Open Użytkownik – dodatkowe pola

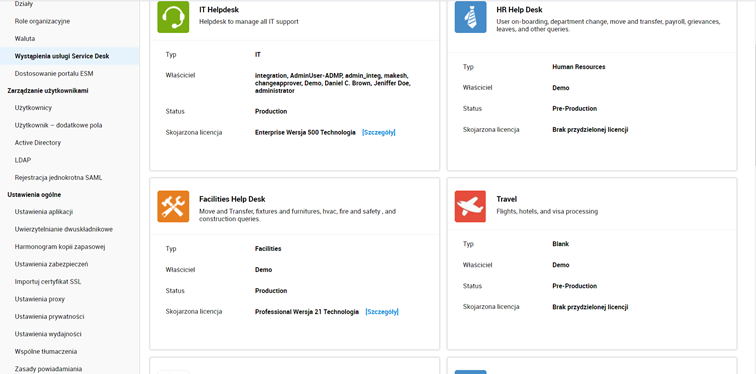(x=58, y=125)
